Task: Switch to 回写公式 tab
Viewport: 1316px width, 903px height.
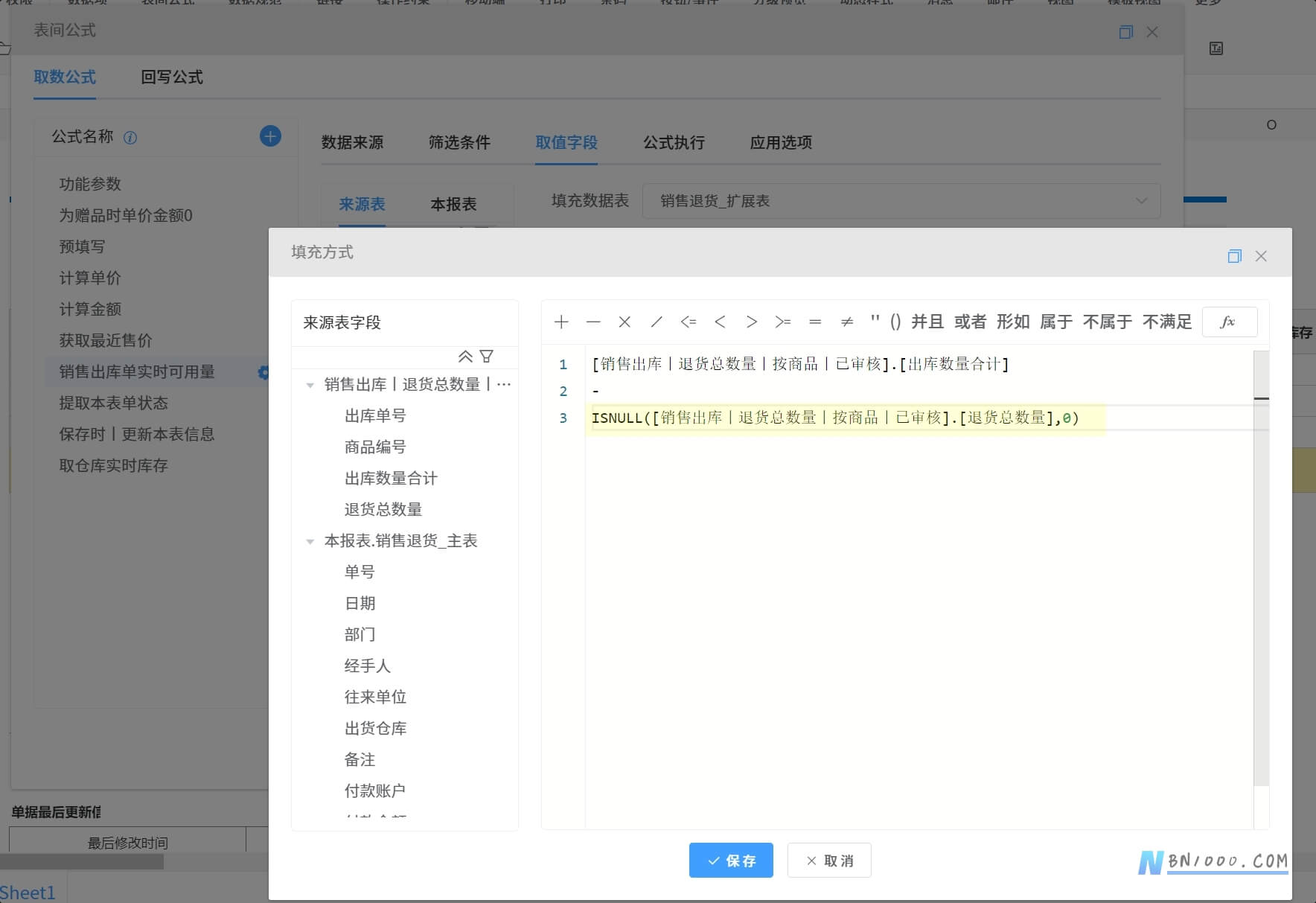Action: (172, 77)
